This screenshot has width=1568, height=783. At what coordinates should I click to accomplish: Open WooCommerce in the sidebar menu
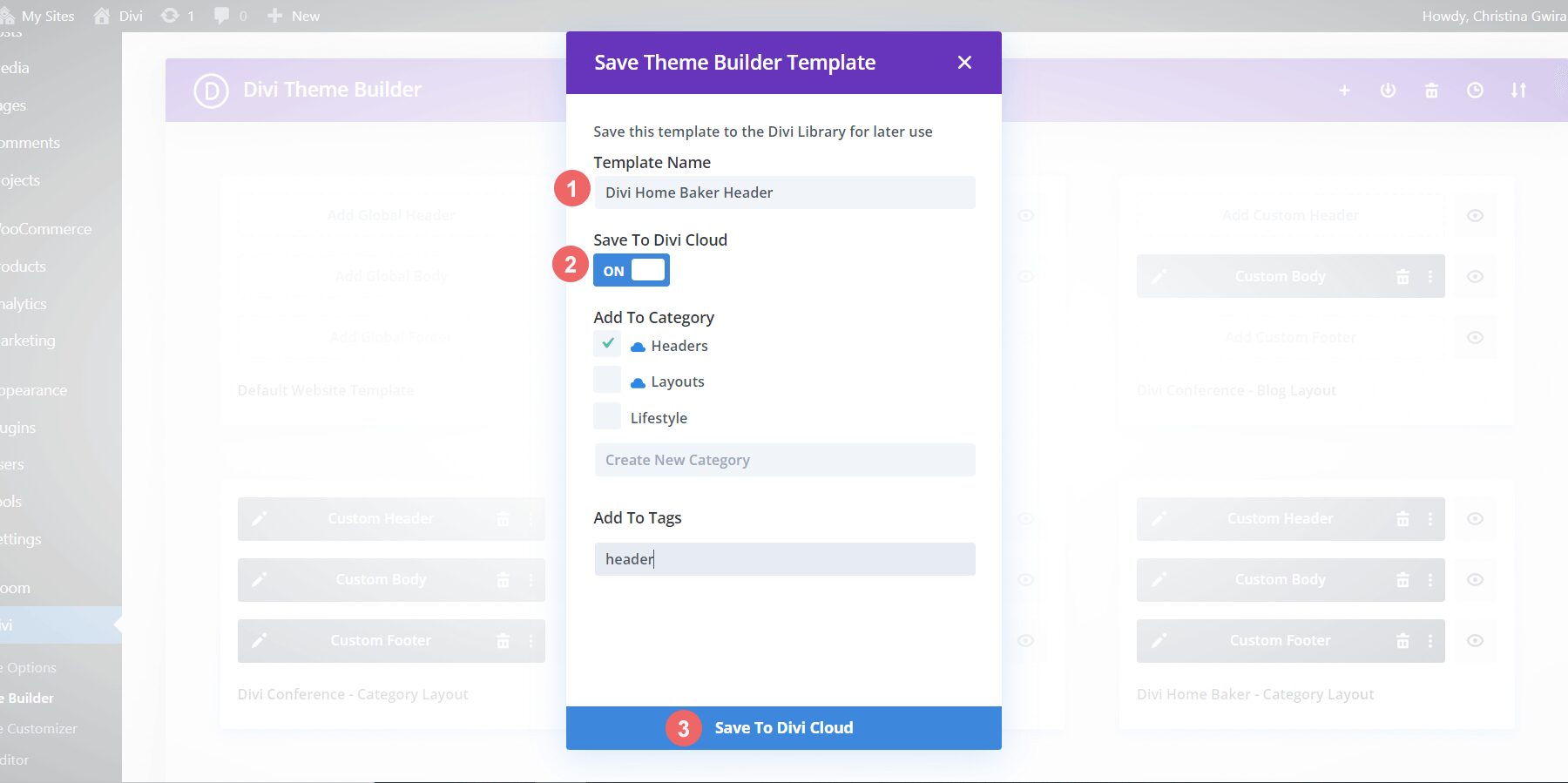(45, 229)
